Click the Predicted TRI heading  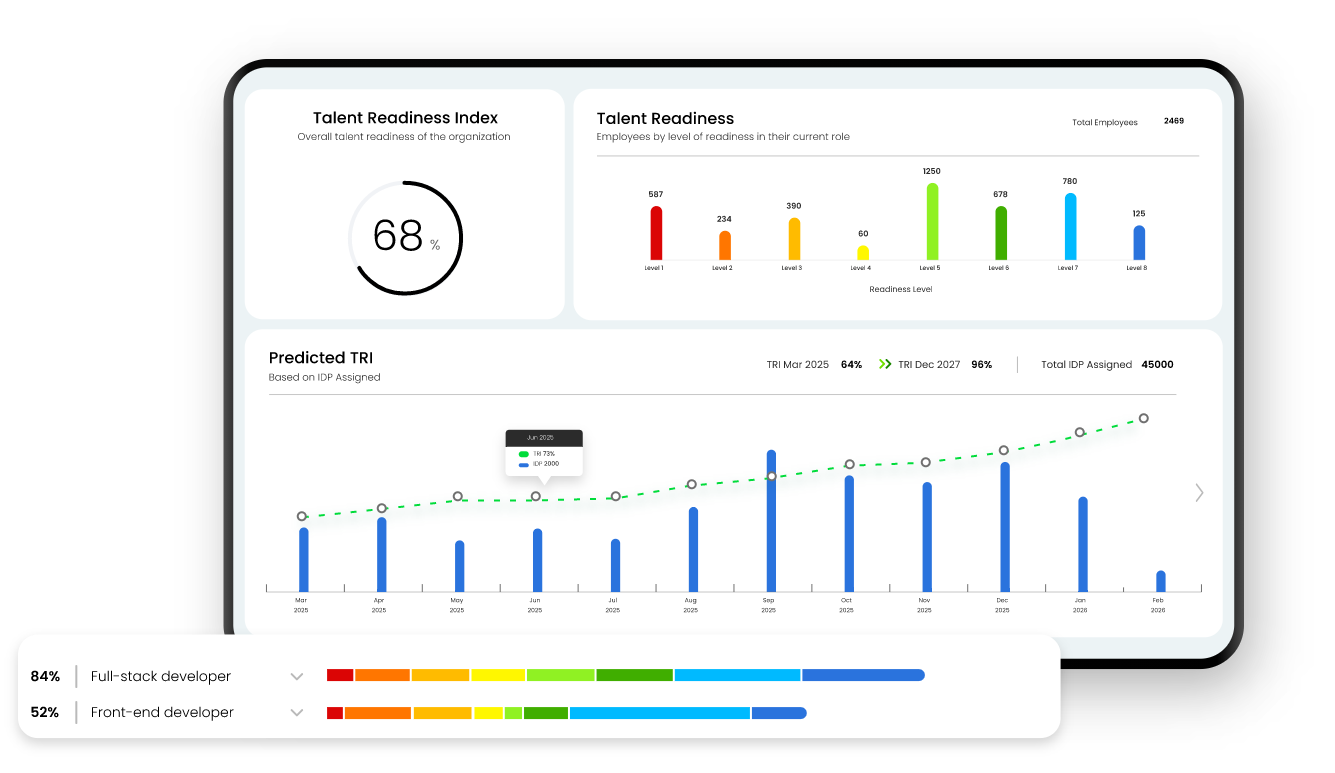click(x=321, y=358)
